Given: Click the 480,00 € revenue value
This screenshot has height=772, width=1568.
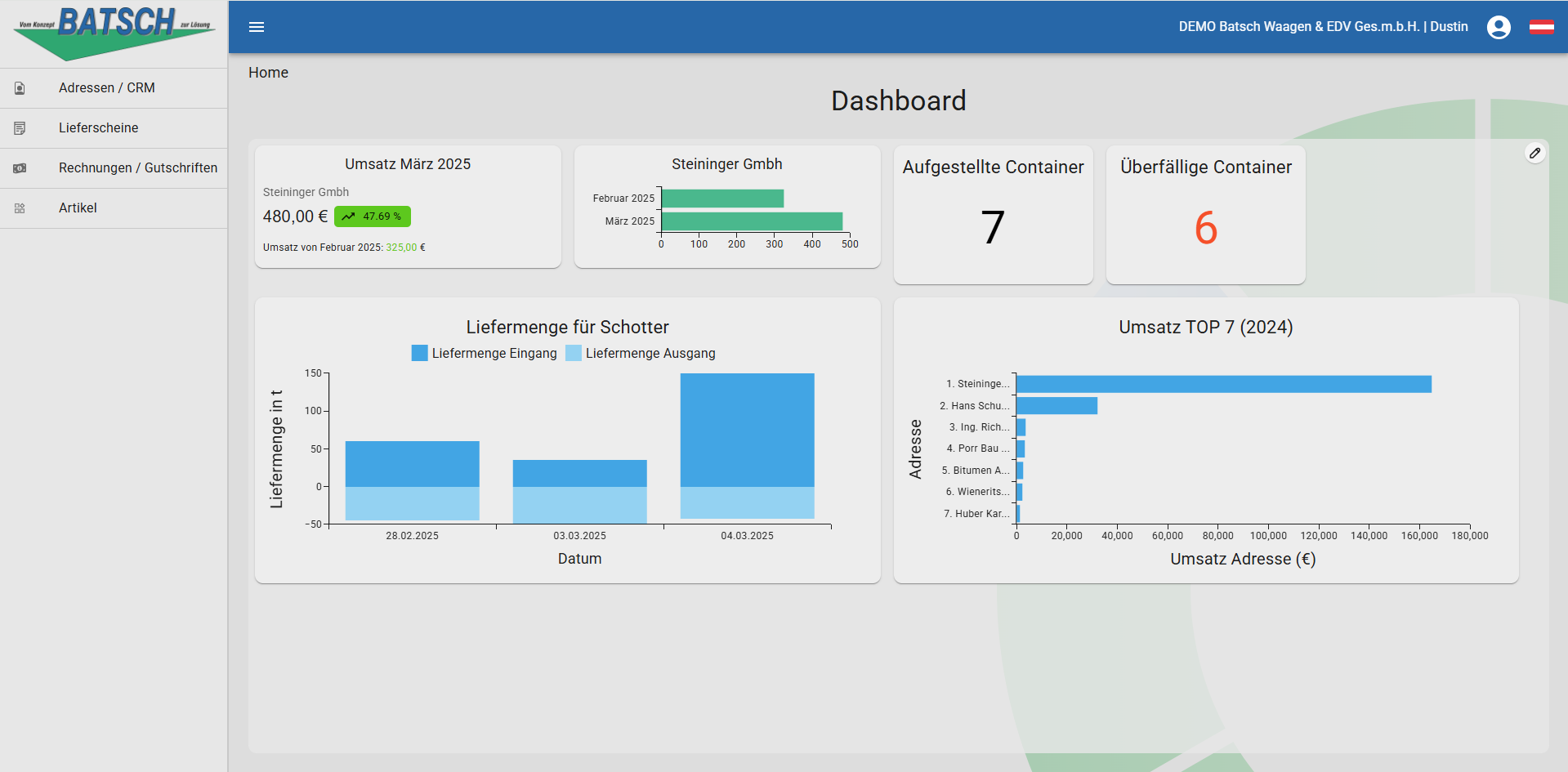Looking at the screenshot, I should coord(295,216).
